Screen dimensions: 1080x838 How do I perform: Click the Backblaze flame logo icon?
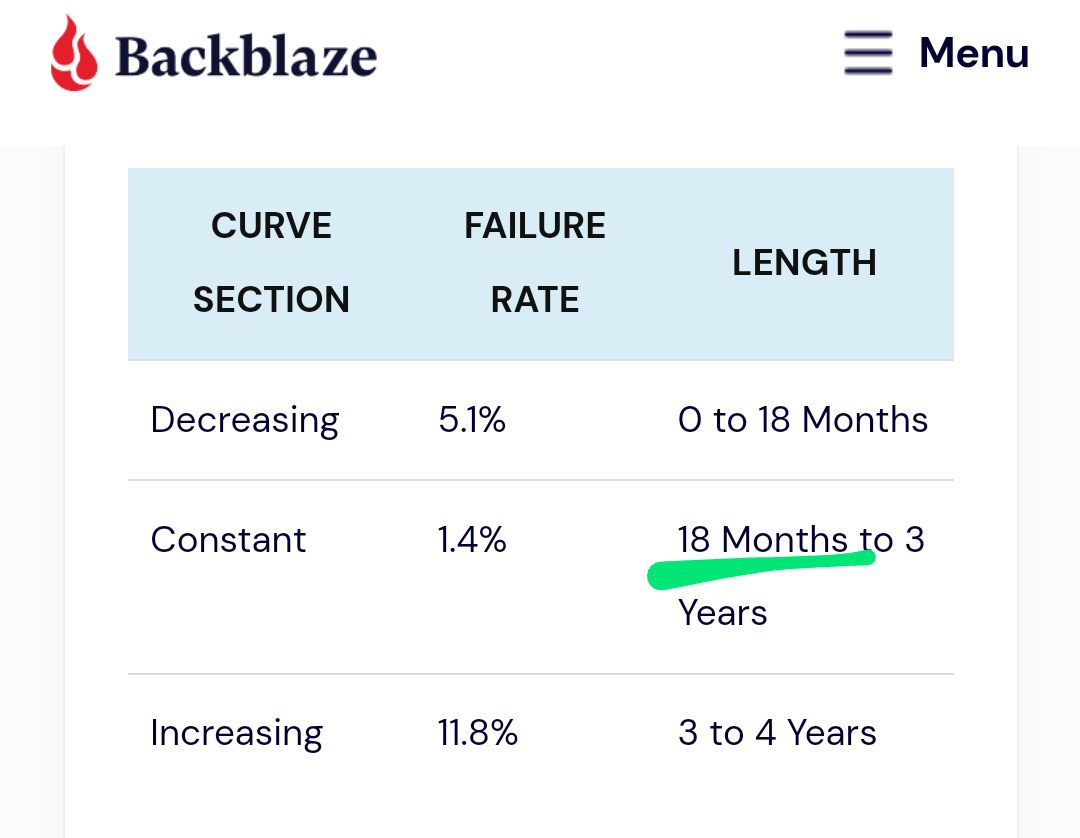[x=74, y=53]
